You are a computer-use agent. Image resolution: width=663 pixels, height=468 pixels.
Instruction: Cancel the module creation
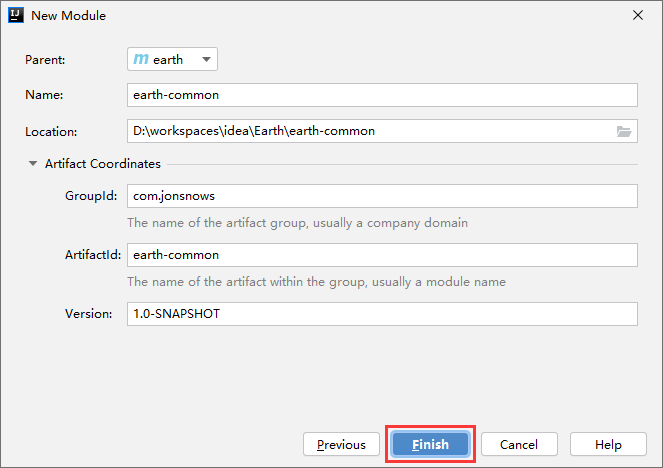(519, 444)
